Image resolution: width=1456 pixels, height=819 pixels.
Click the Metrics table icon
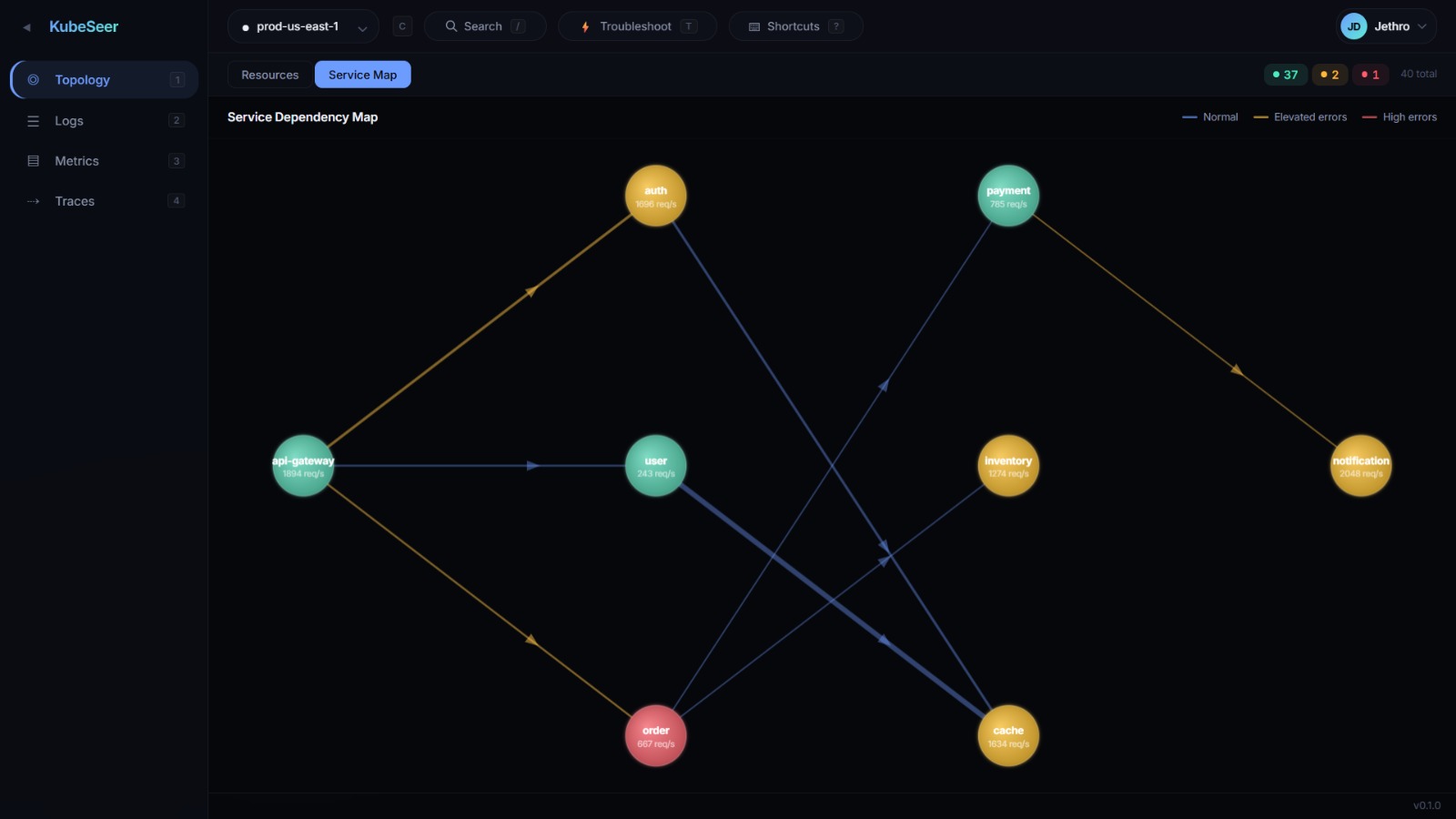pos(34,161)
